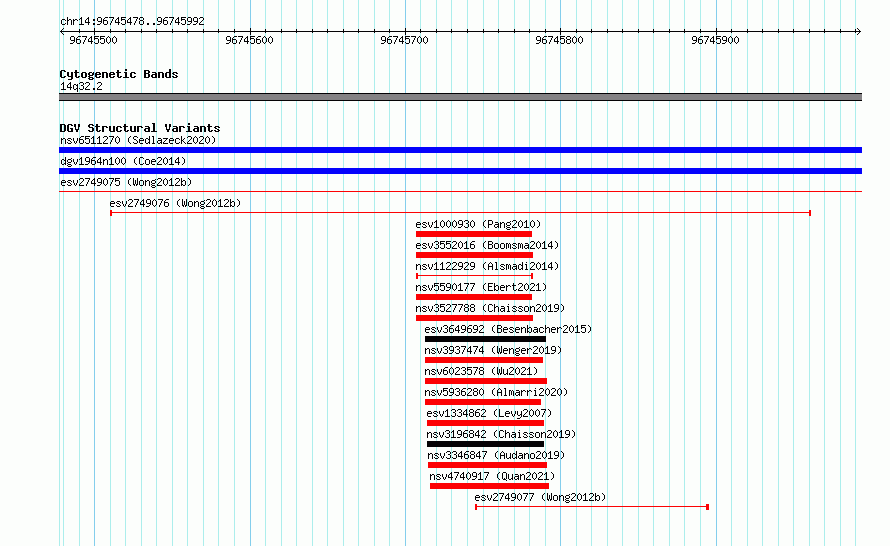Viewport: 890px width, 546px height.
Task: Click the red bar under nsv5590177
Action: (474, 297)
